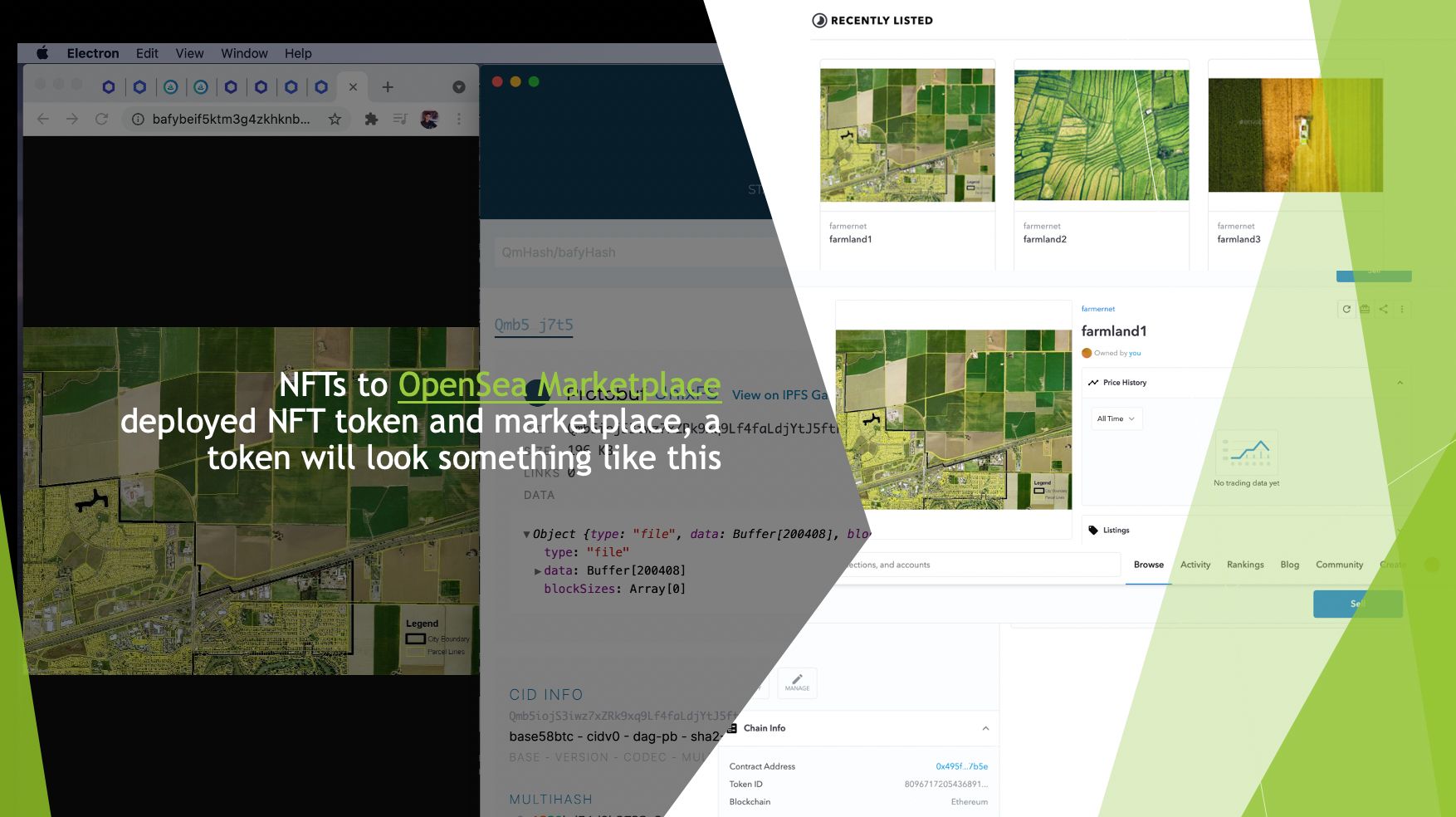Open the Blog nav tab
Viewport: 1456px width, 817px height.
pos(1289,565)
